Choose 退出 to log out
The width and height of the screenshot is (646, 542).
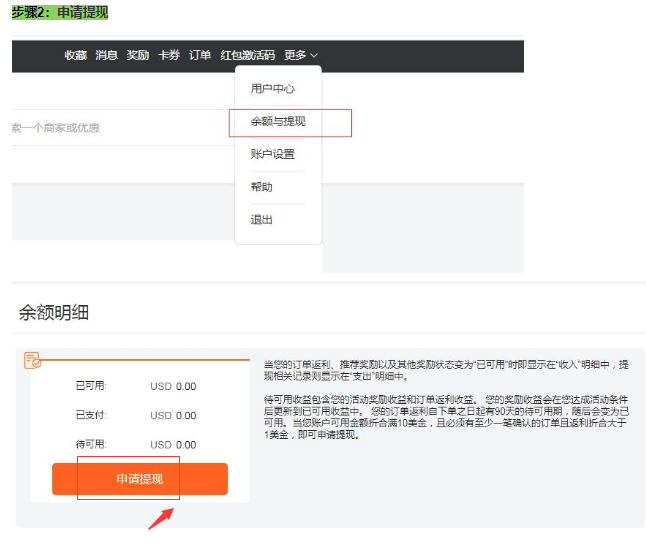[x=261, y=219]
